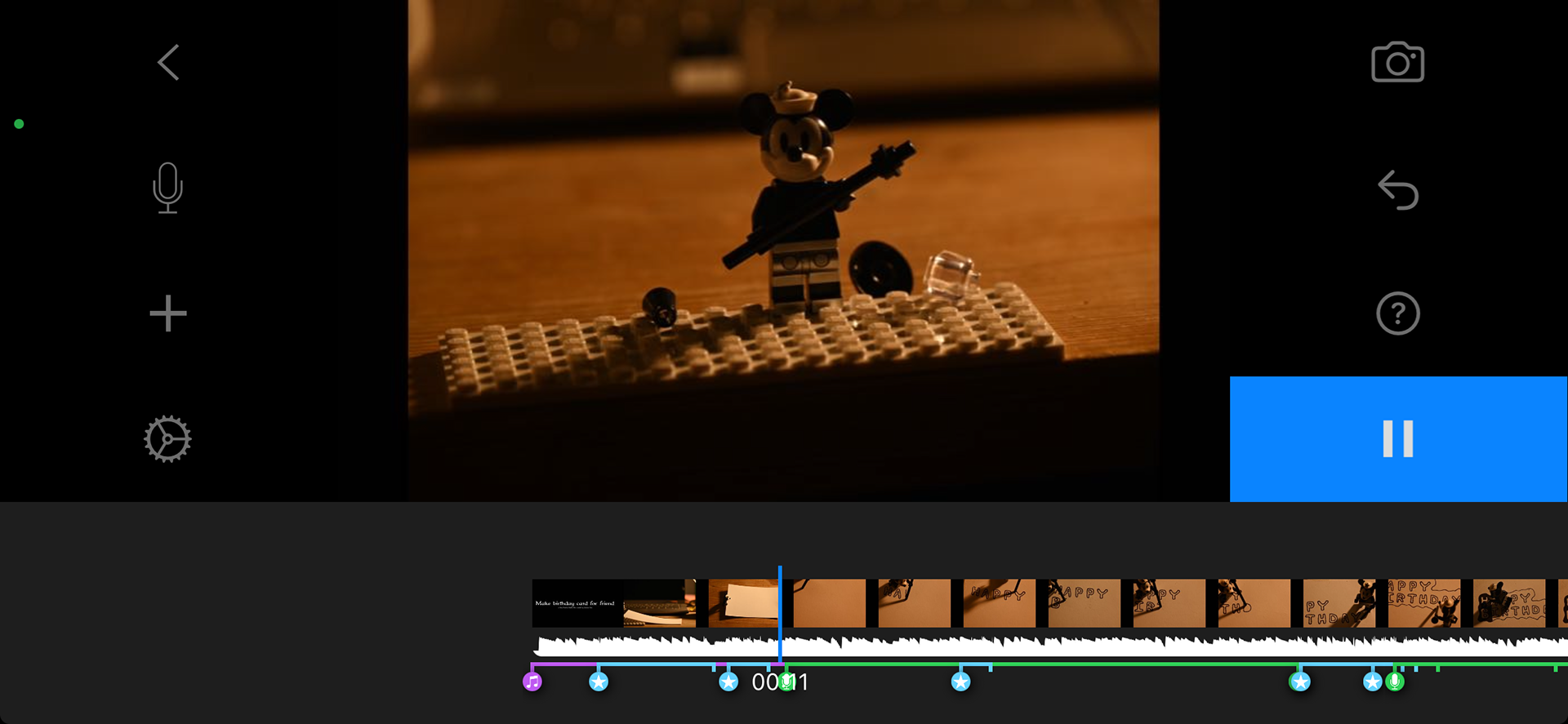1568x724 pixels.
Task: Go back using the left chevron arrow
Action: [168, 62]
